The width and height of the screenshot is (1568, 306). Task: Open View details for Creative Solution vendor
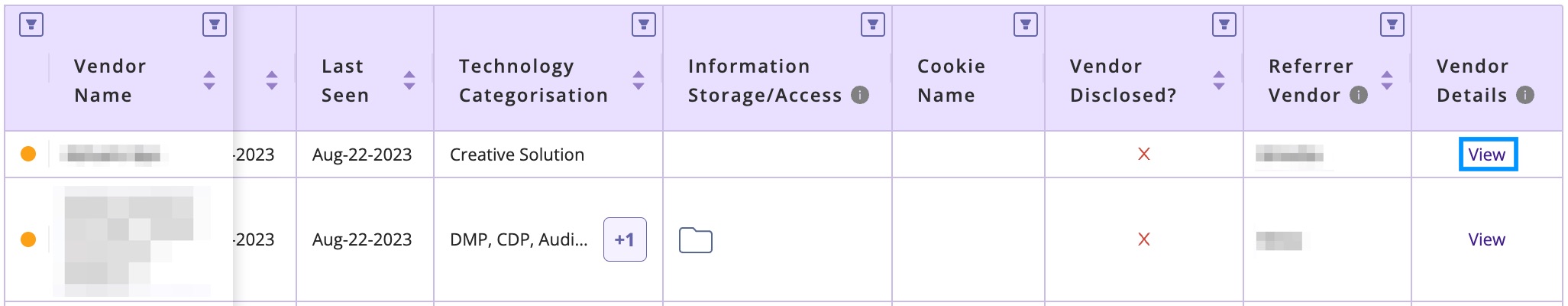coord(1487,155)
